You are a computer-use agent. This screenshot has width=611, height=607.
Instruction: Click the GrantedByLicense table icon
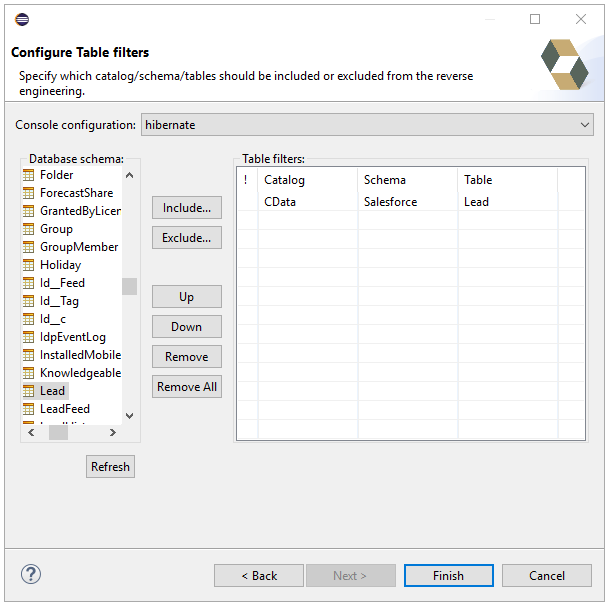28,211
